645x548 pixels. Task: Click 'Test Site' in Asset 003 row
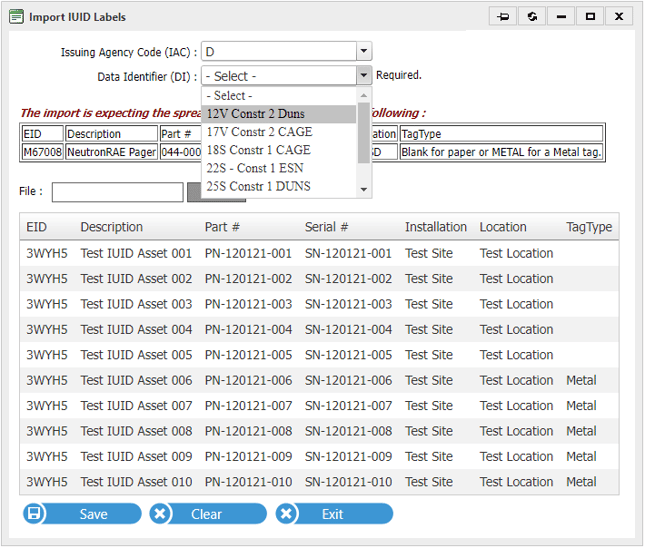pos(429,304)
